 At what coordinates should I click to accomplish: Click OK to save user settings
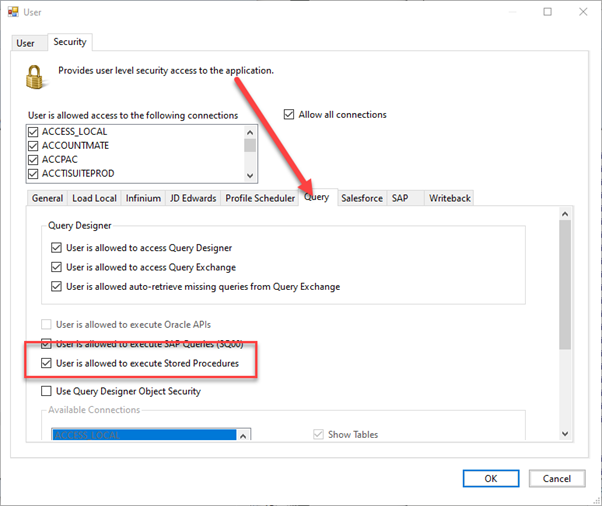pyautogui.click(x=491, y=478)
